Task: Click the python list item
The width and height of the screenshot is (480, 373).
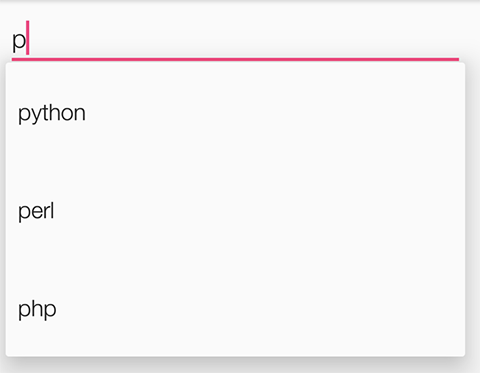Action: (235, 112)
